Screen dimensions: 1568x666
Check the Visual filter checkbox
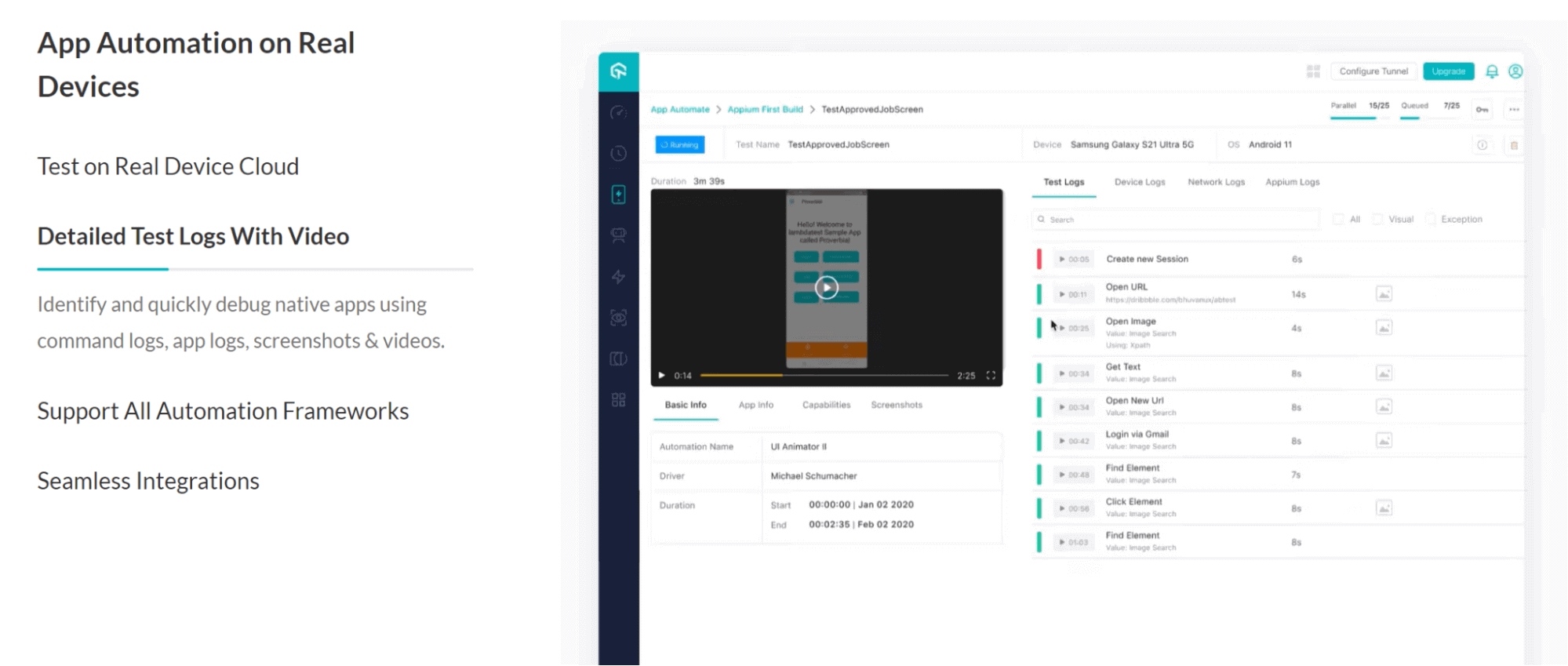click(1377, 220)
